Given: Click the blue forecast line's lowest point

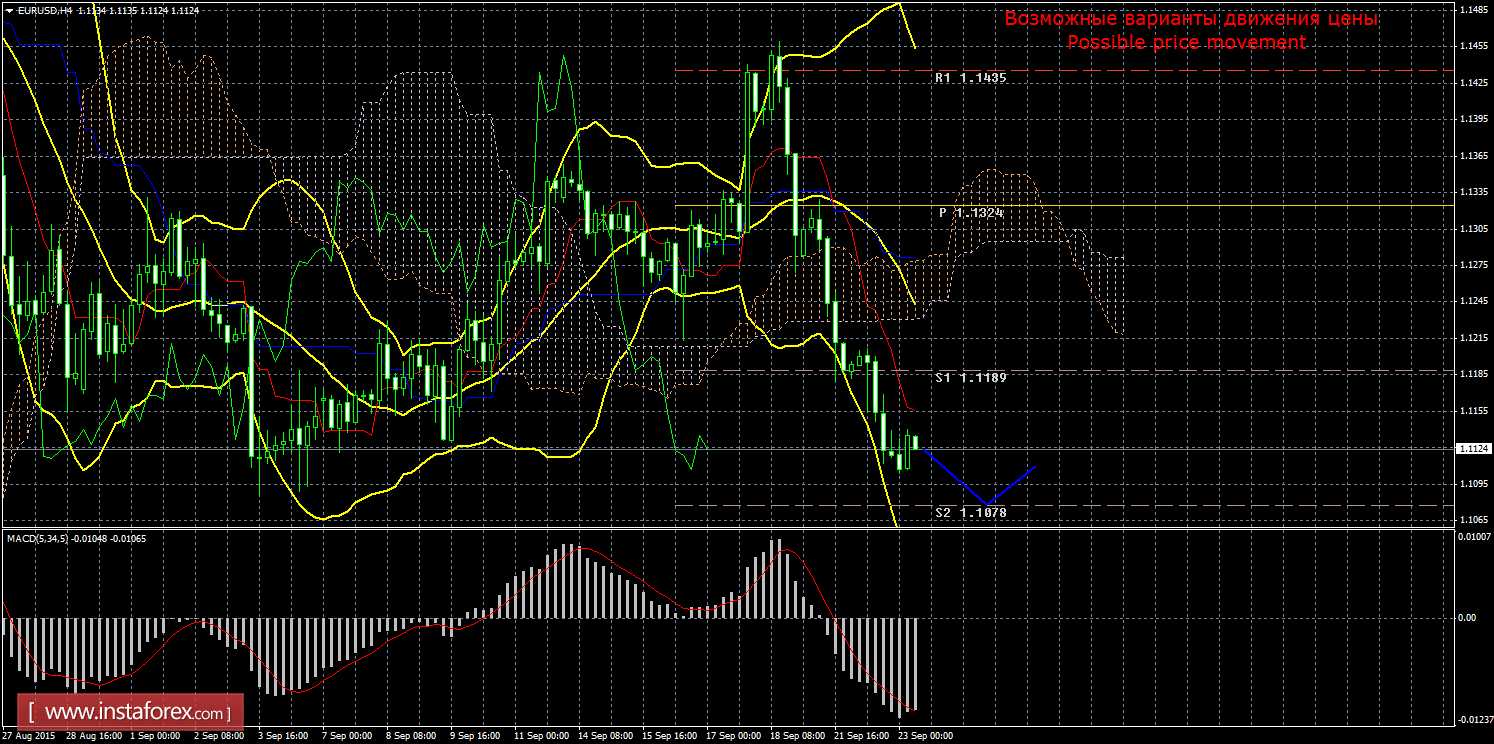Looking at the screenshot, I should (x=986, y=504).
